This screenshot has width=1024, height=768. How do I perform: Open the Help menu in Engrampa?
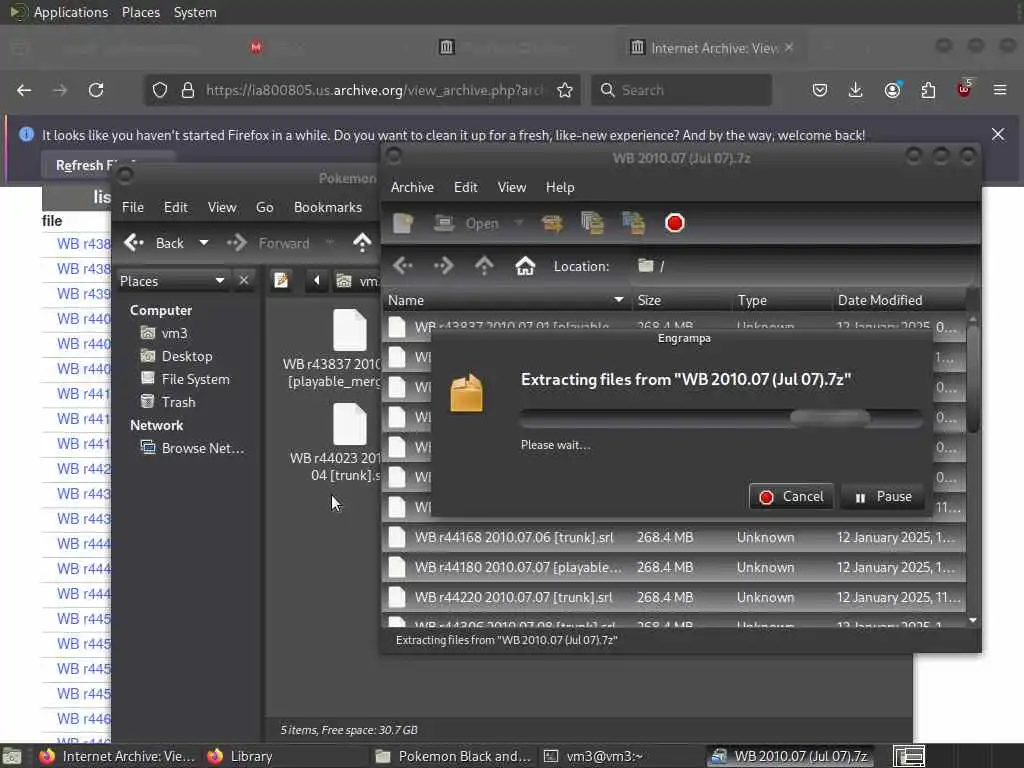coord(560,187)
